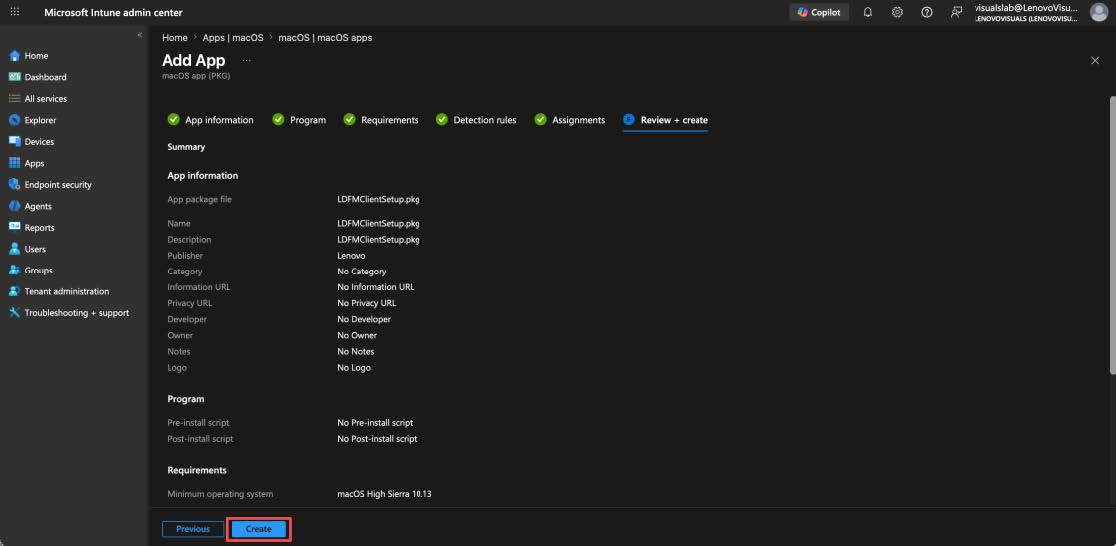Open the notifications bell icon
This screenshot has height=546, width=1116.
click(x=868, y=12)
